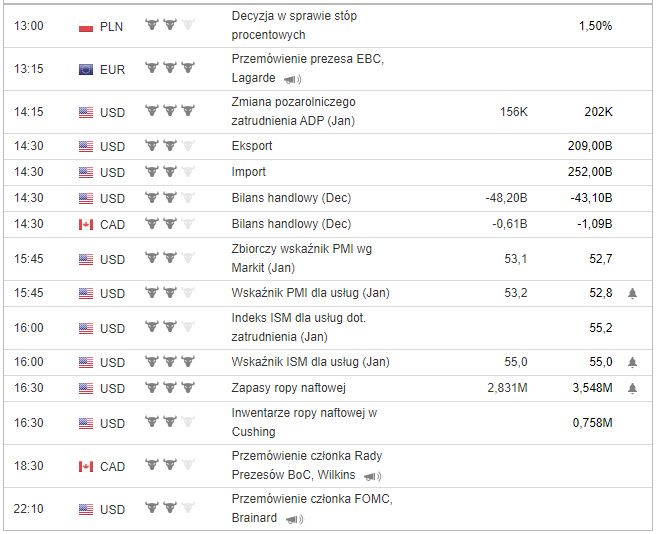Open the CAD Bilans handlowy (Dec) event

coord(291,224)
